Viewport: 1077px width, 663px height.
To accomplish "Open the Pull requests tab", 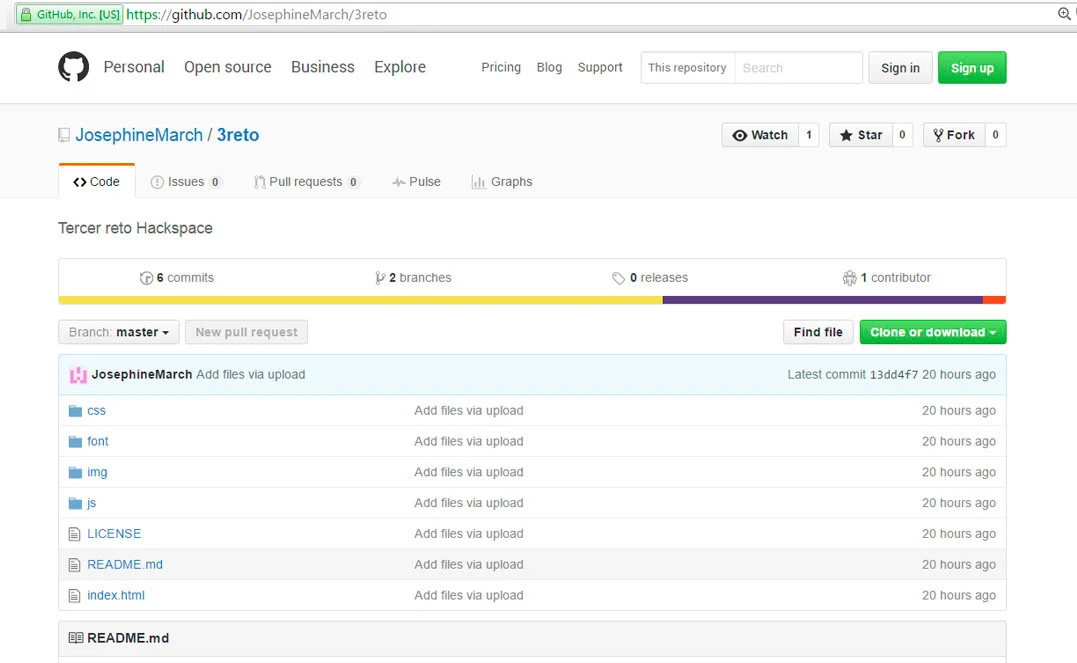I will pyautogui.click(x=307, y=182).
